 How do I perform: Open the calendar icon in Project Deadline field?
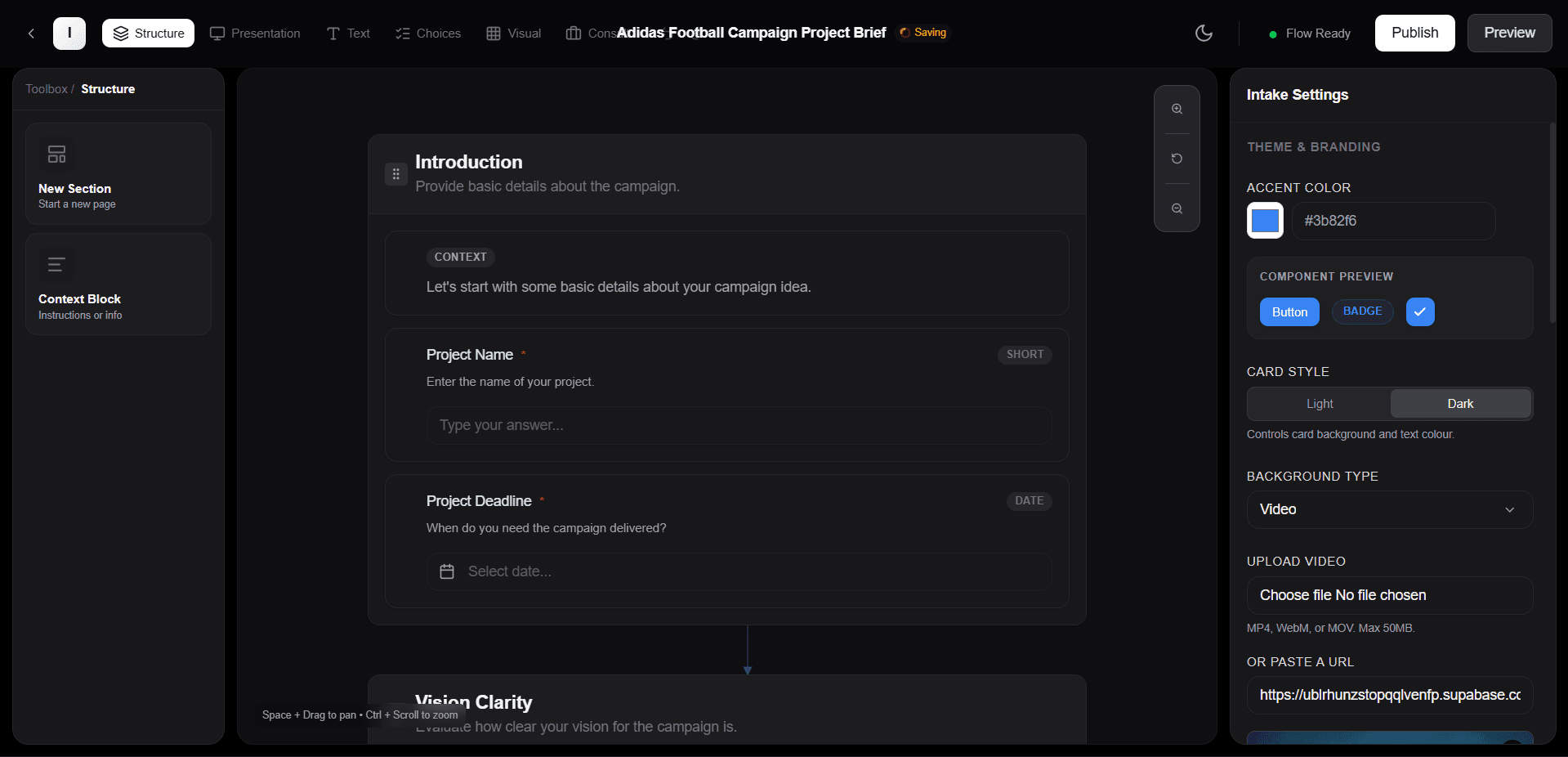tap(447, 571)
